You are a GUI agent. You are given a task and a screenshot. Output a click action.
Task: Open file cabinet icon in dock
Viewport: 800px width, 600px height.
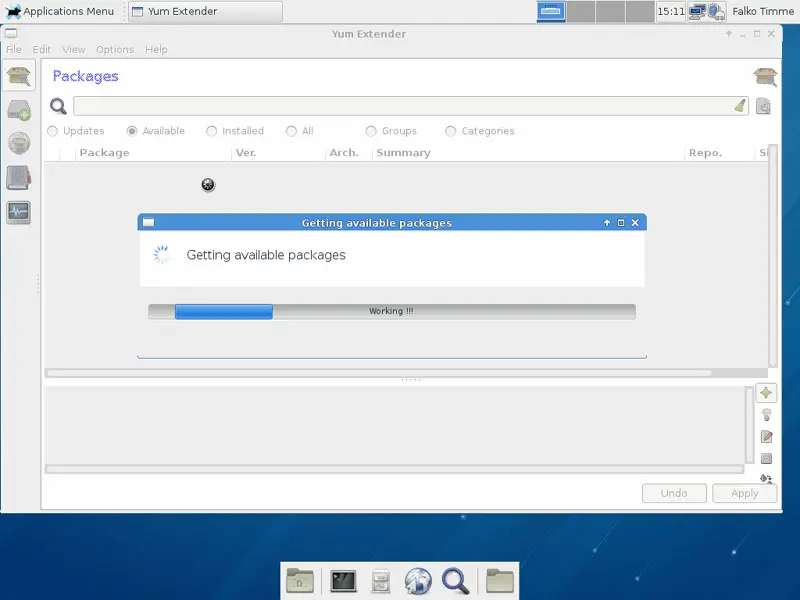point(381,581)
